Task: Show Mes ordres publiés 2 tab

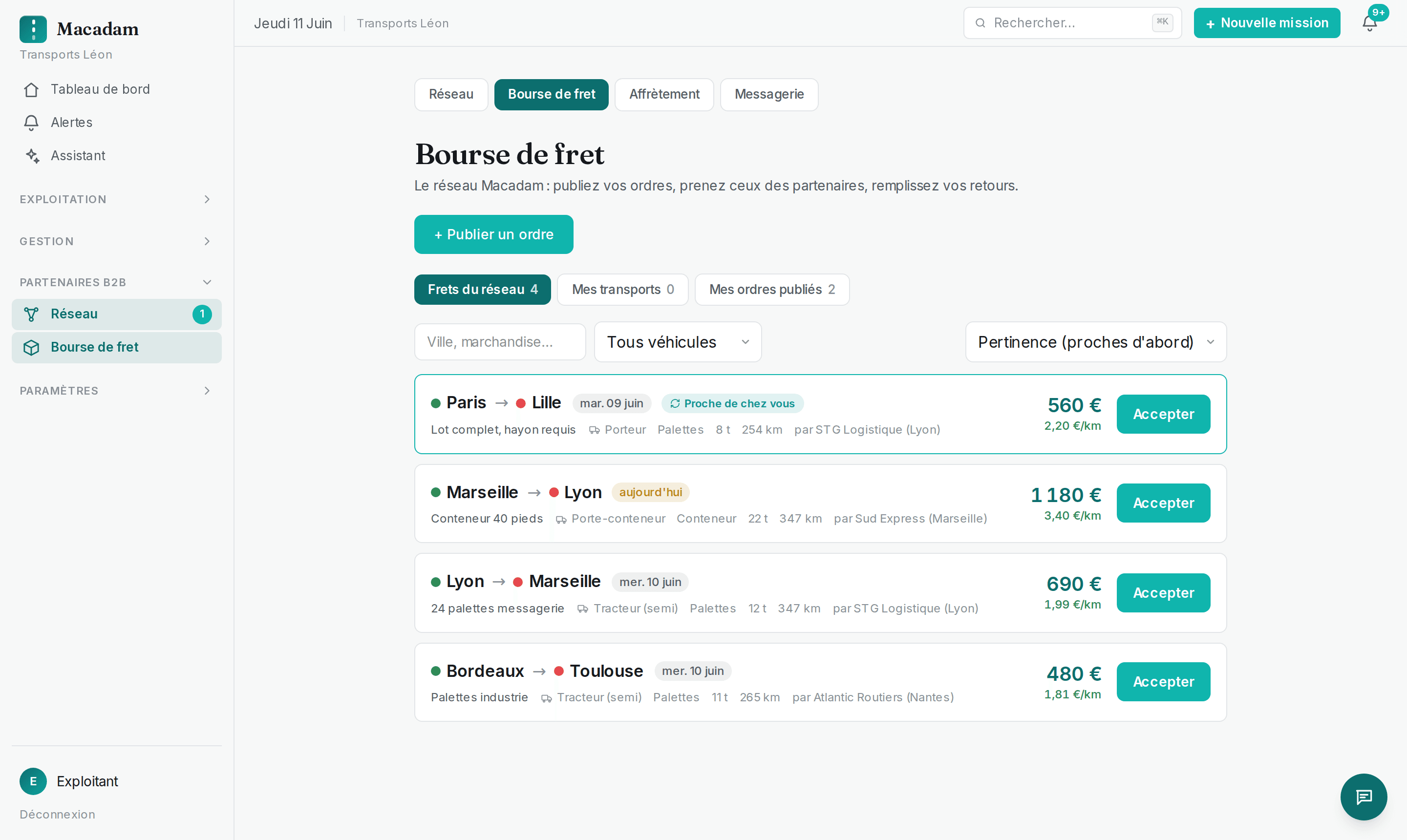Action: (x=772, y=289)
